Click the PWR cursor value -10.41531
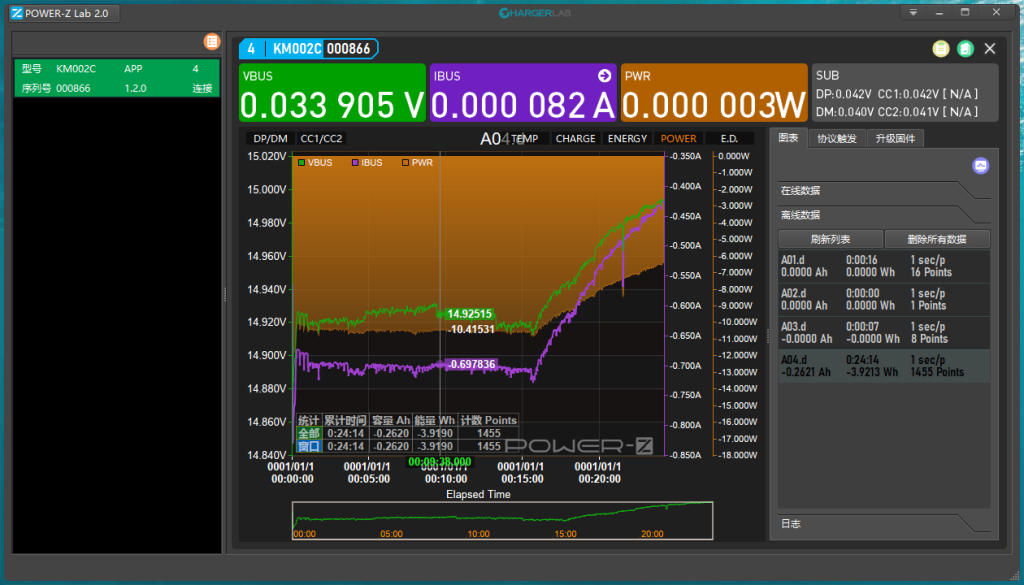This screenshot has width=1024, height=585. click(472, 330)
